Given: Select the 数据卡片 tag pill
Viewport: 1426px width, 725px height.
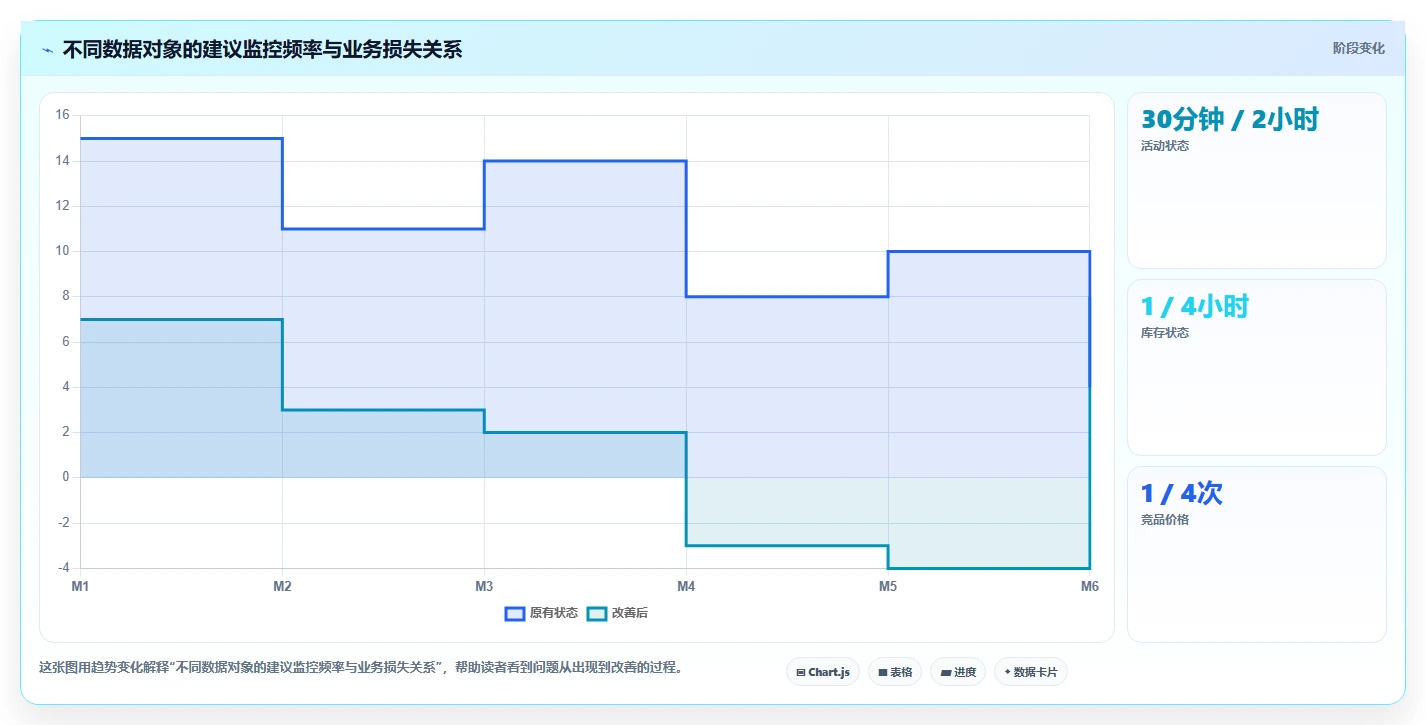Looking at the screenshot, I should click(1031, 672).
